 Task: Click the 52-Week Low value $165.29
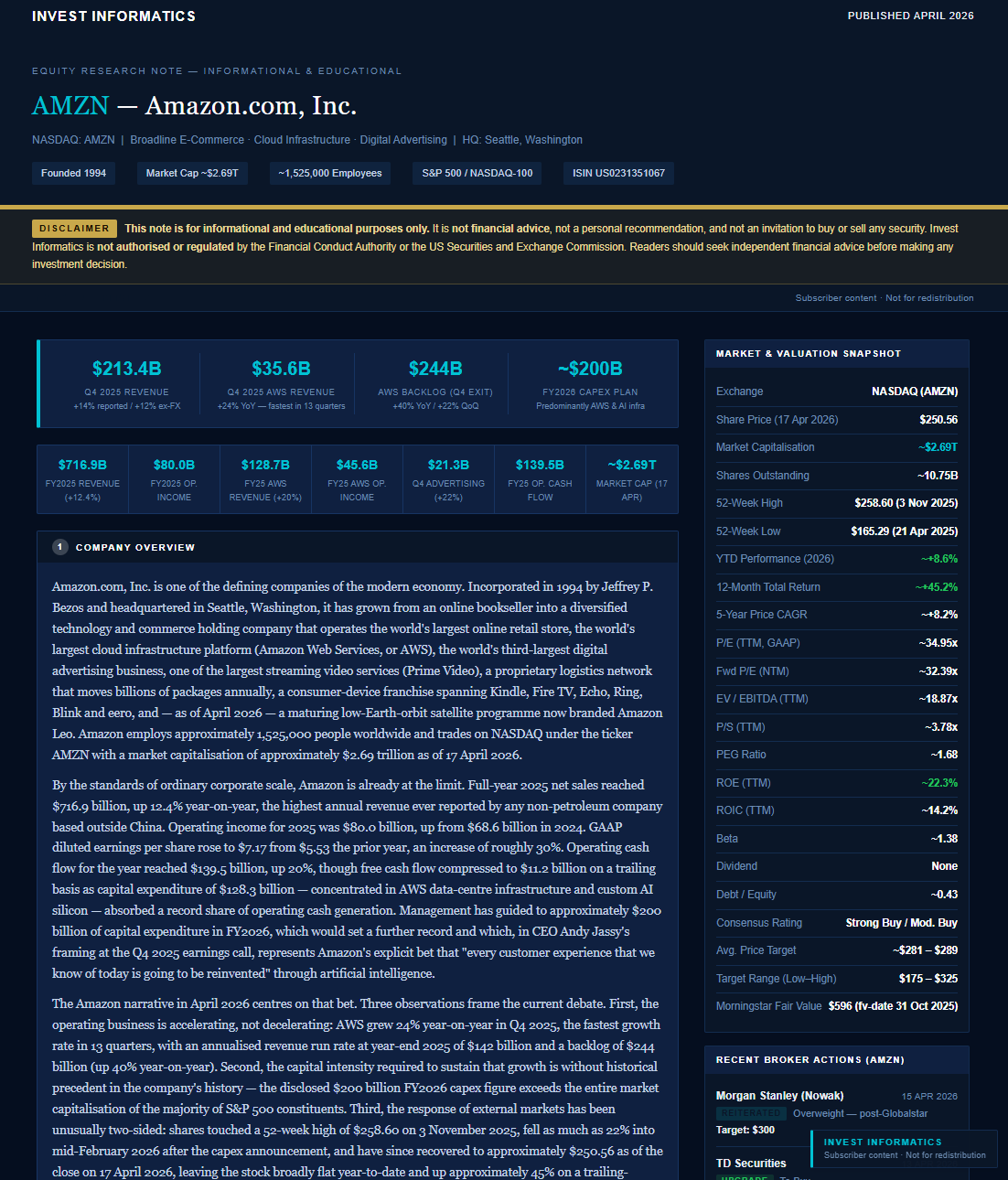tap(905, 531)
